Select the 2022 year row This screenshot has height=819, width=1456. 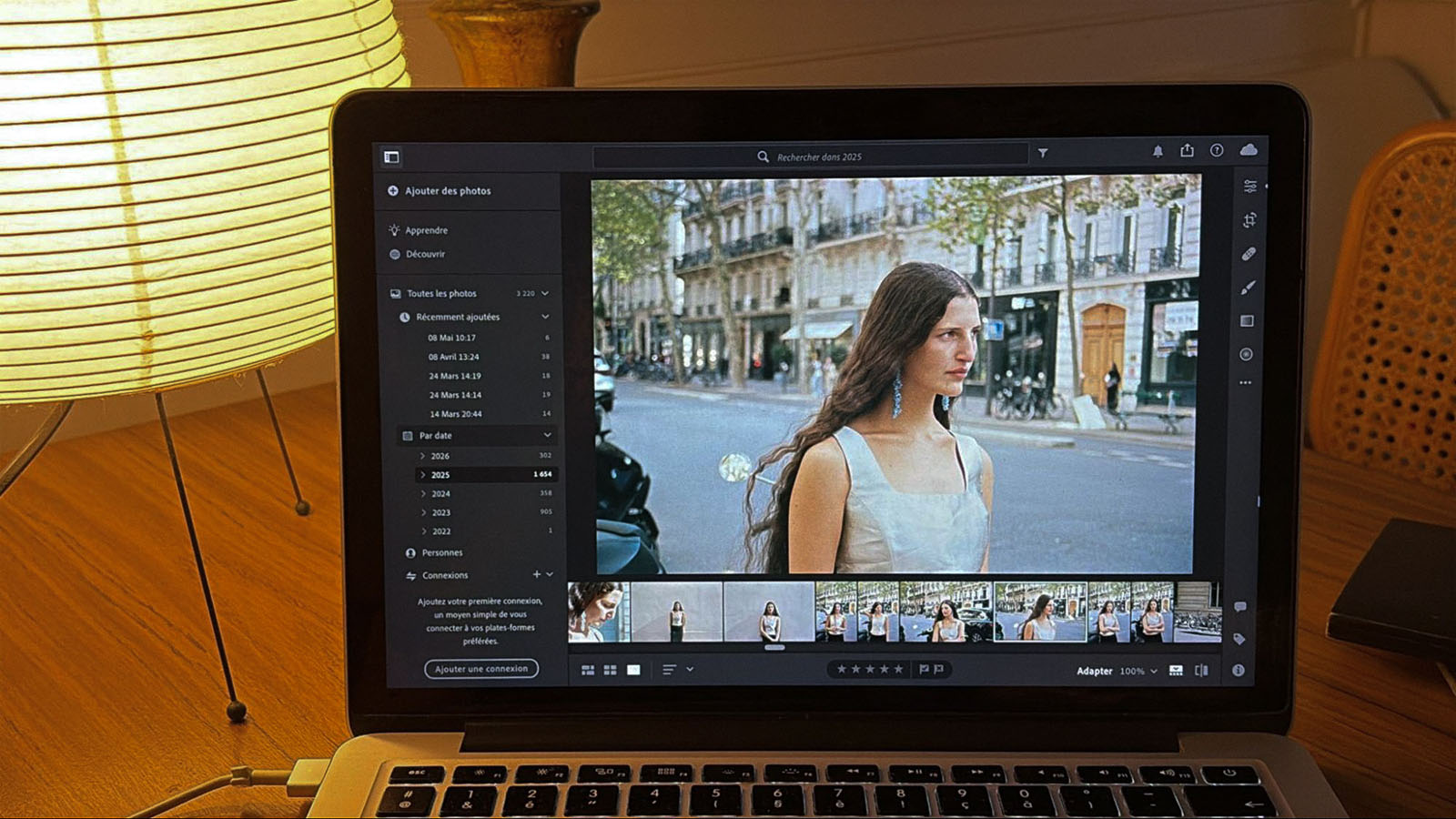488,531
